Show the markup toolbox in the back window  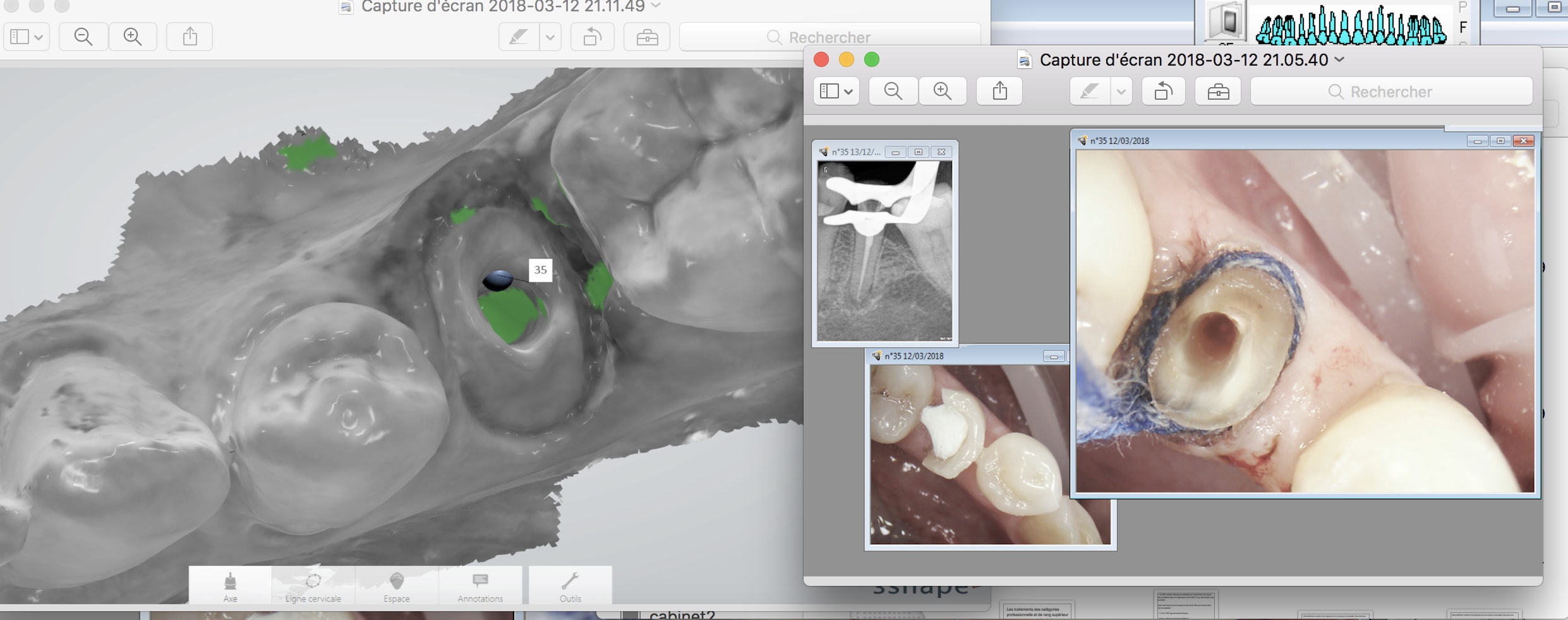click(x=647, y=37)
